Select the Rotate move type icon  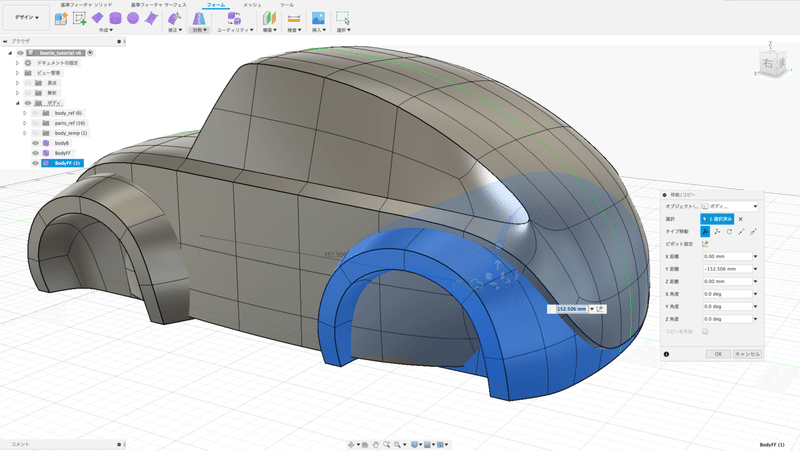pos(728,231)
